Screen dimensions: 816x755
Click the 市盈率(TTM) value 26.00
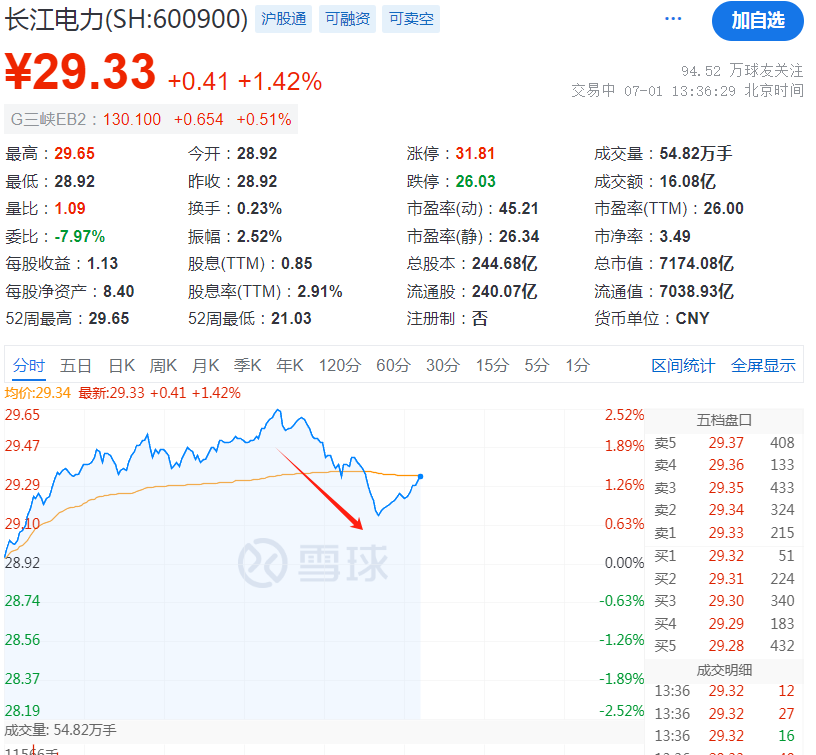tap(723, 208)
